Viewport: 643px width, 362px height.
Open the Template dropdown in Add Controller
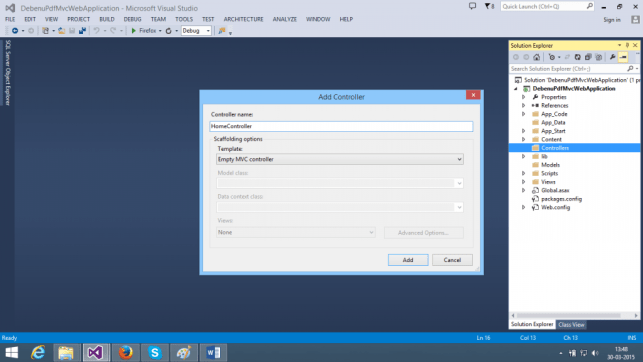pos(340,159)
